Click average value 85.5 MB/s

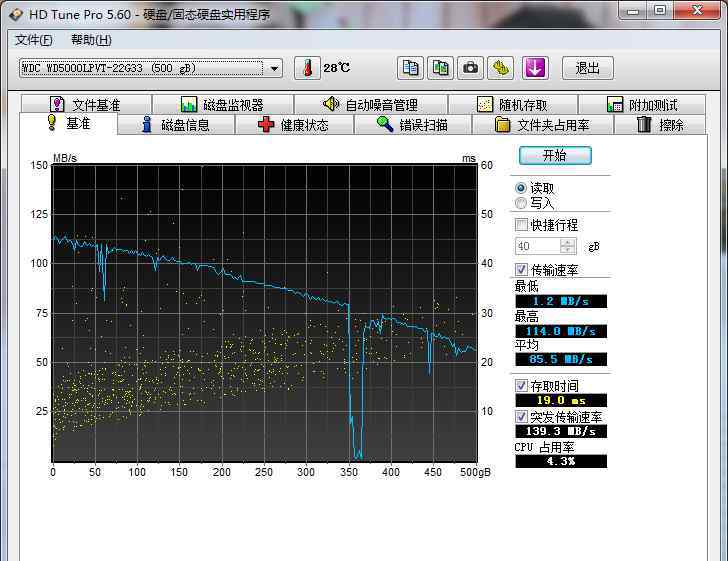[561, 359]
